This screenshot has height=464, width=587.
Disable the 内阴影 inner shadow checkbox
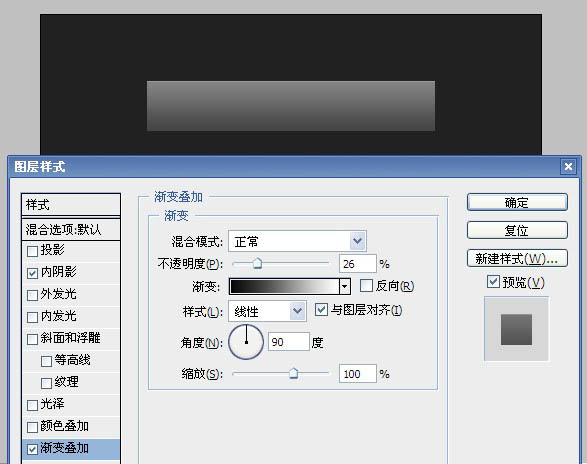33,273
